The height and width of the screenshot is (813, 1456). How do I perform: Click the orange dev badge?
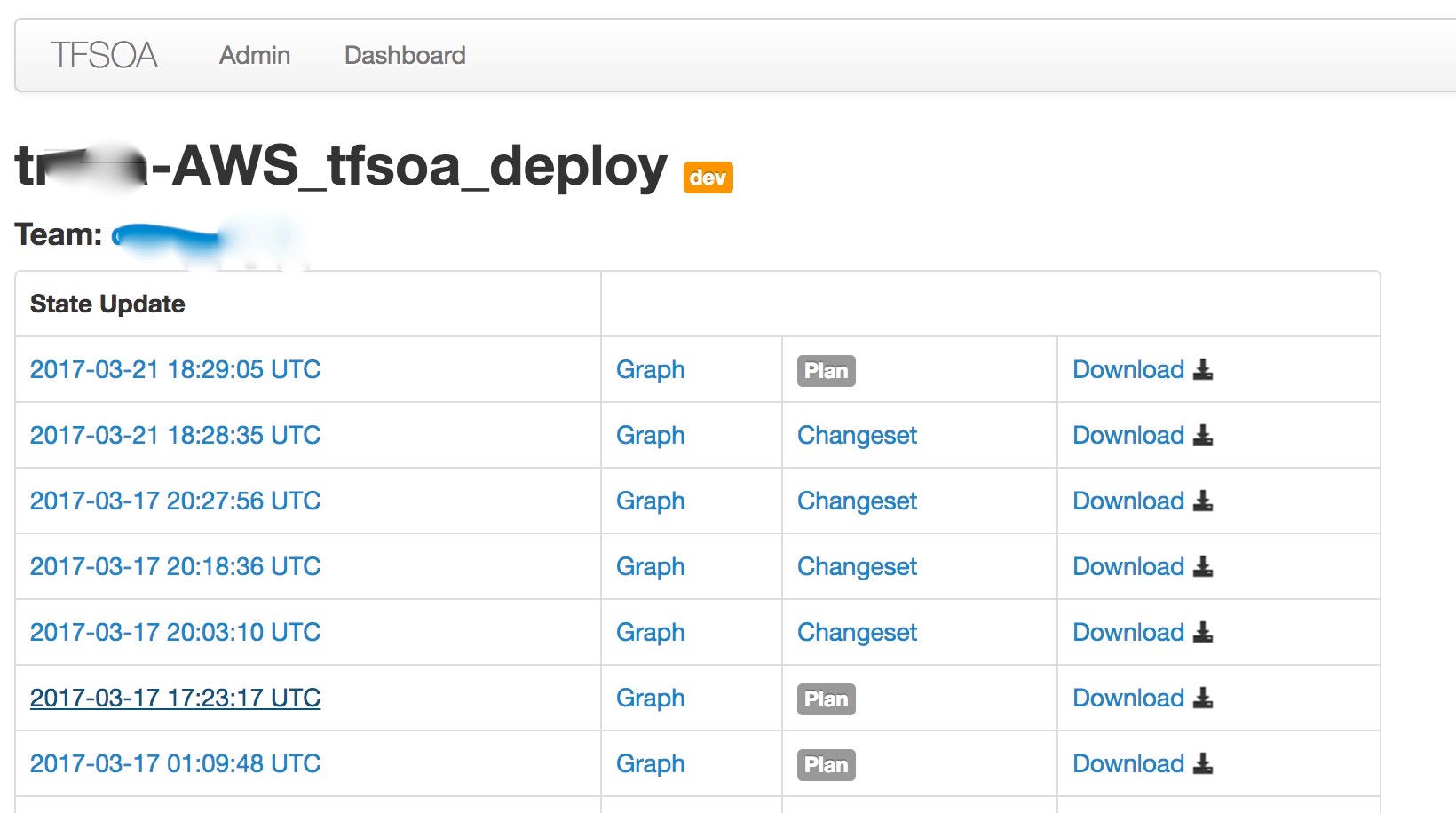click(x=708, y=178)
